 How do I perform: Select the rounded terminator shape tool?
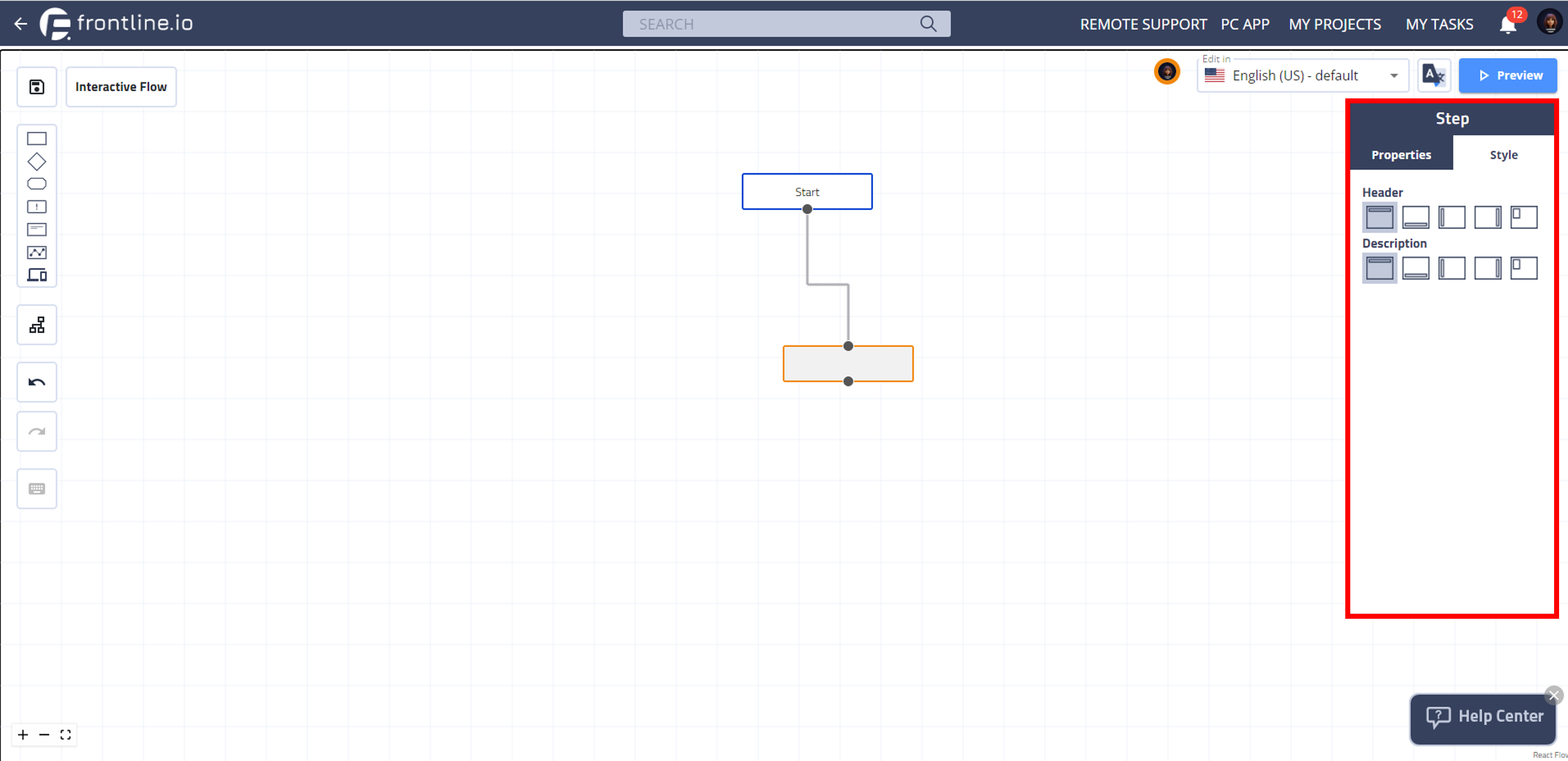(x=36, y=184)
